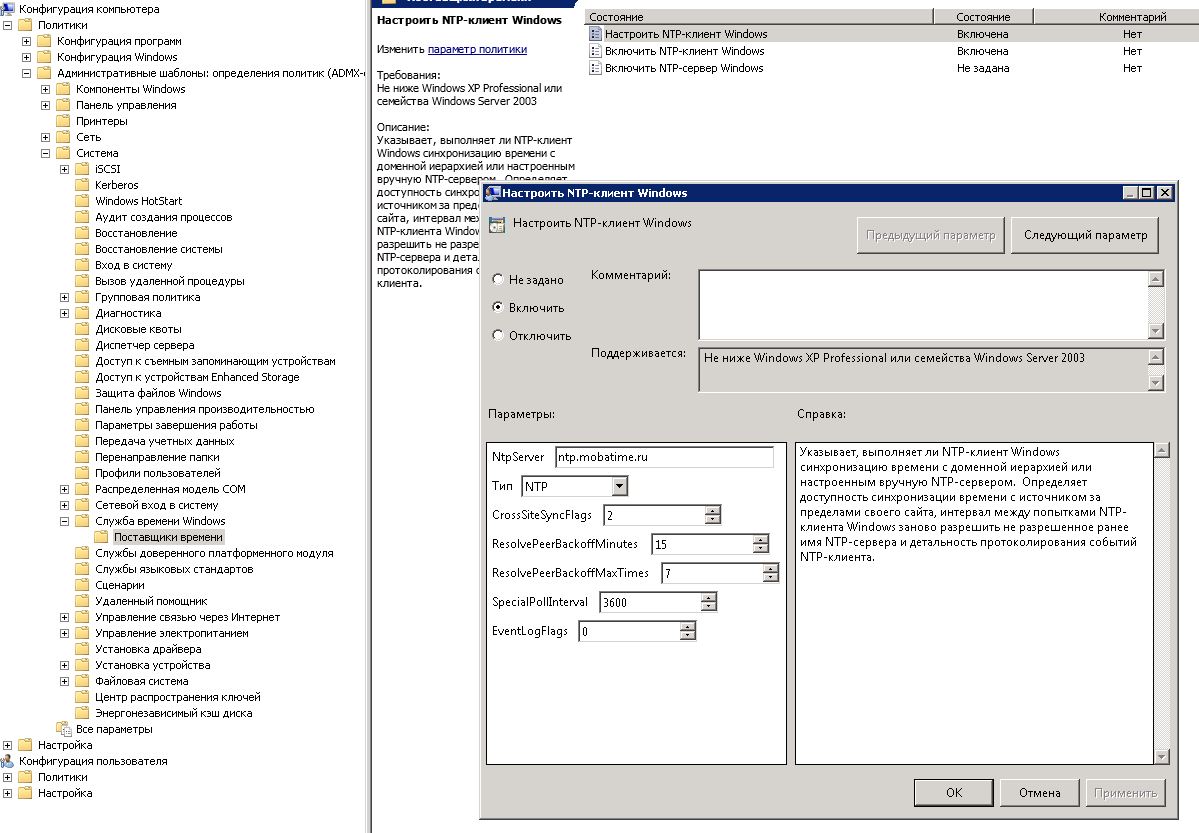Click the Kerberos folder icon

[x=82, y=185]
